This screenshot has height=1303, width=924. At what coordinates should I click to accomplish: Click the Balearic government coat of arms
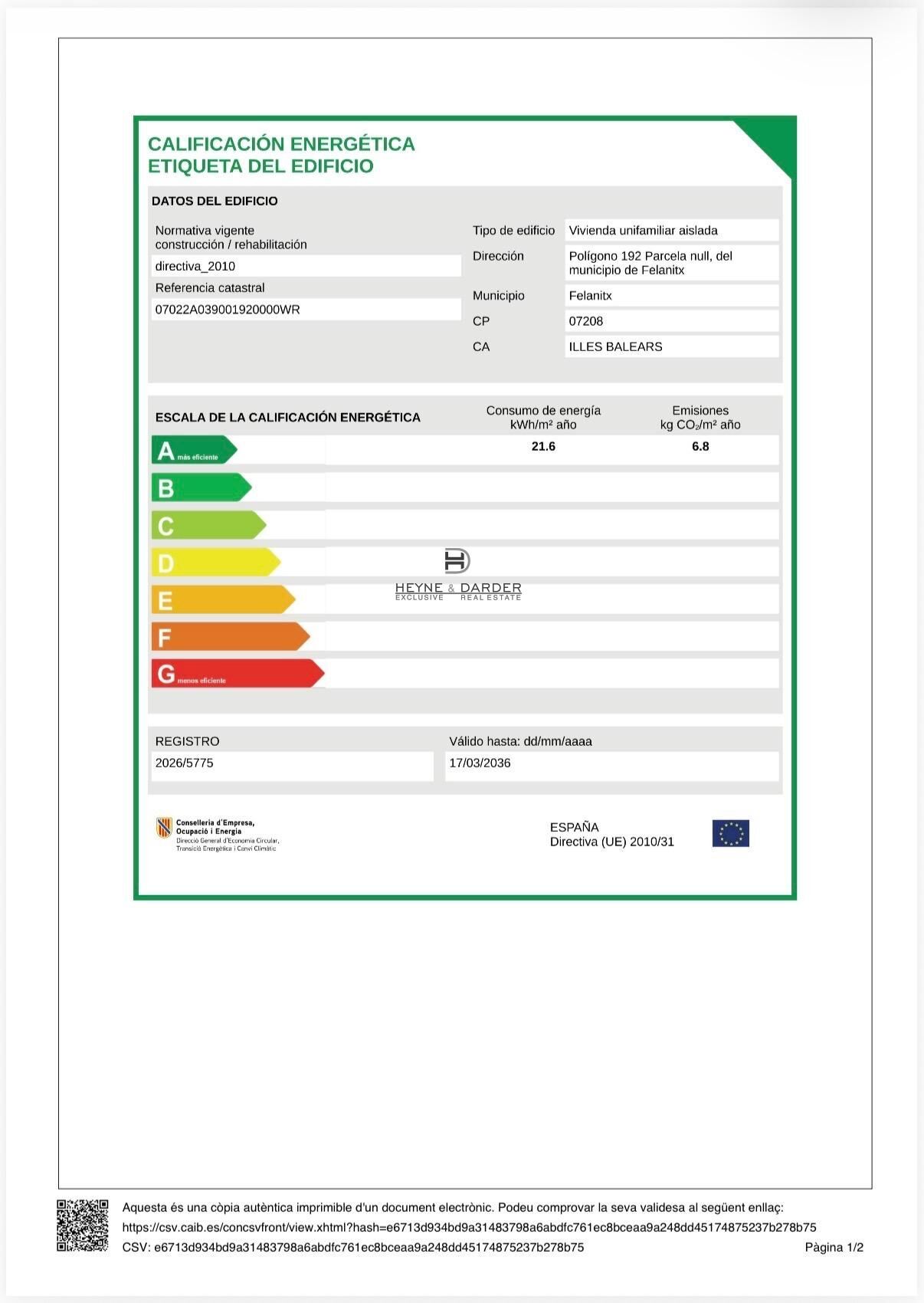click(164, 828)
